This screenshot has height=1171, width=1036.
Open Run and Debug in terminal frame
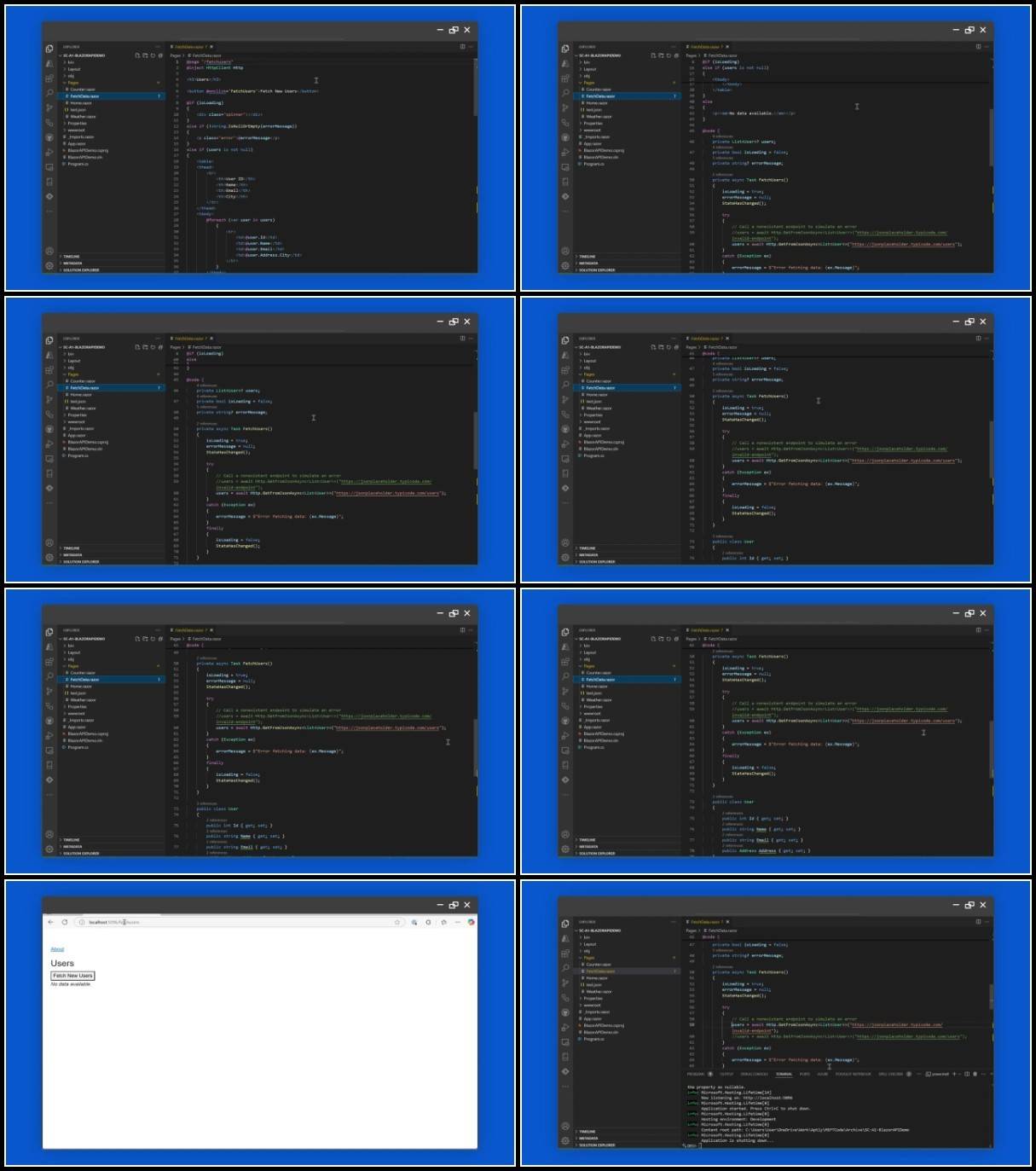click(565, 1027)
